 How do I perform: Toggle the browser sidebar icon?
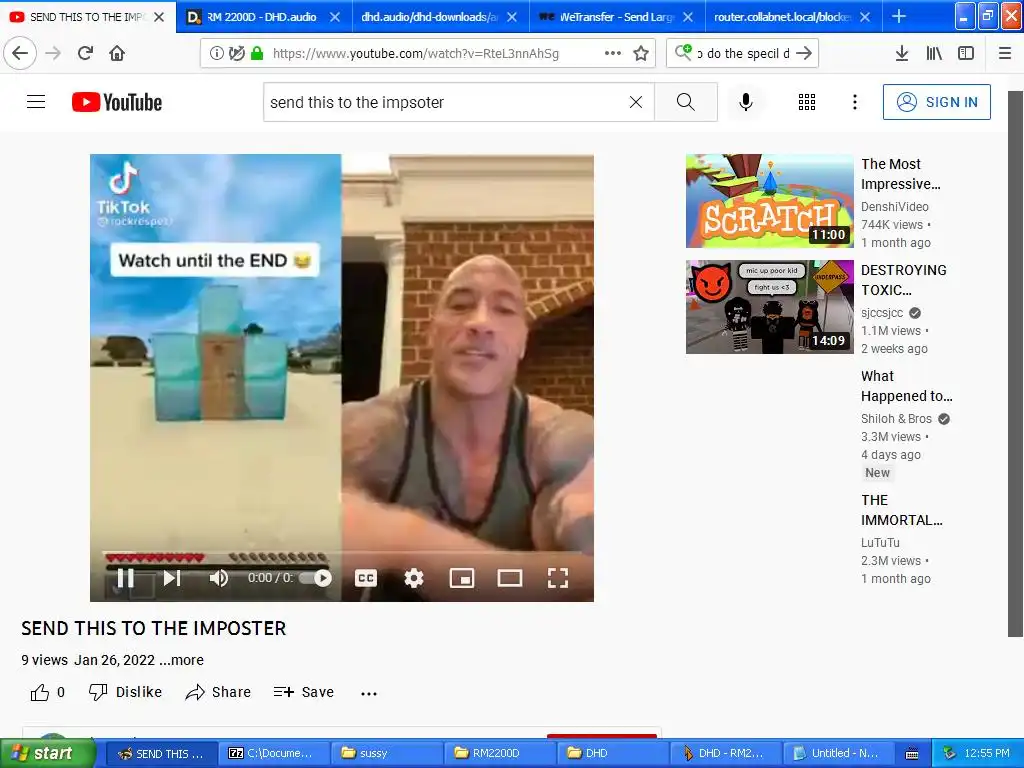(966, 53)
